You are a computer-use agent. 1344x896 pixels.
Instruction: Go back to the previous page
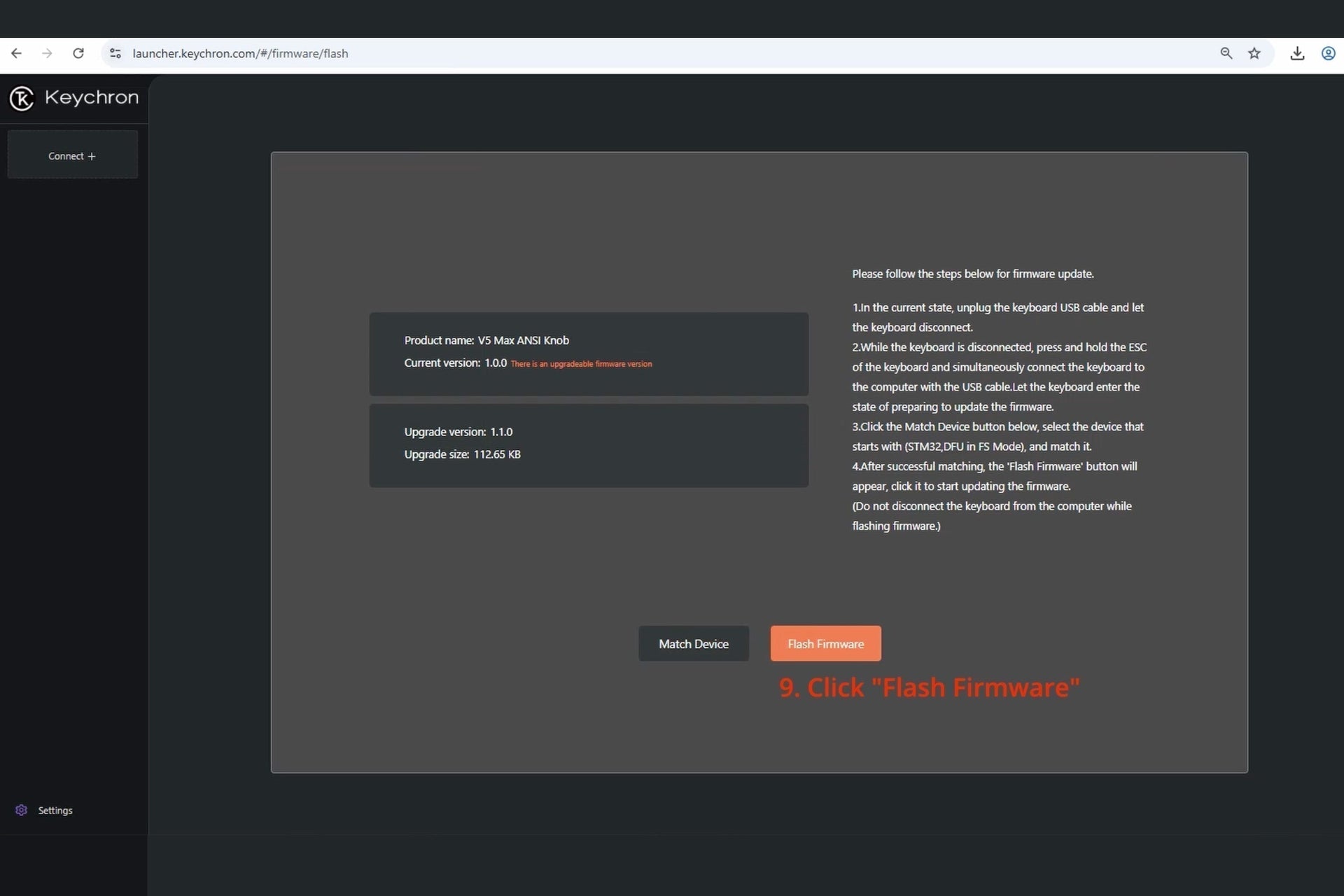[17, 53]
